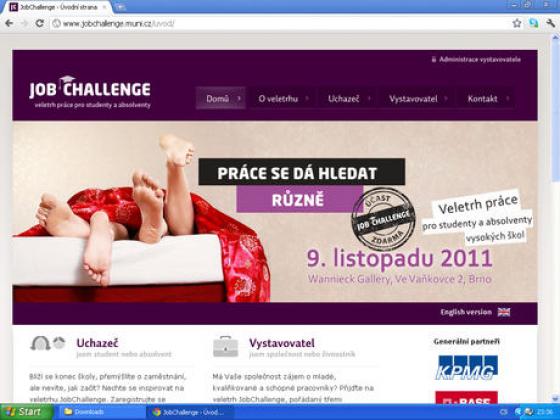The width and height of the screenshot is (560, 420).
Task: Click the KPMG partner logo
Action: (x=466, y=367)
